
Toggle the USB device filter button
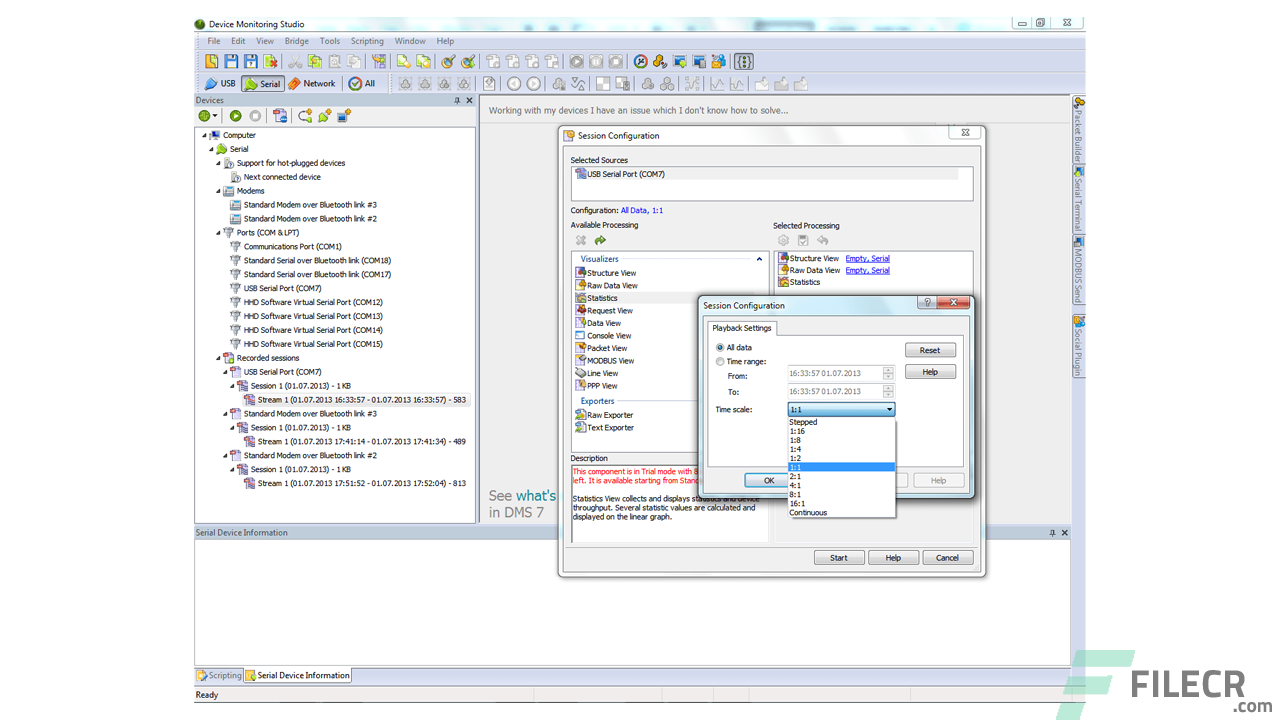pos(220,84)
